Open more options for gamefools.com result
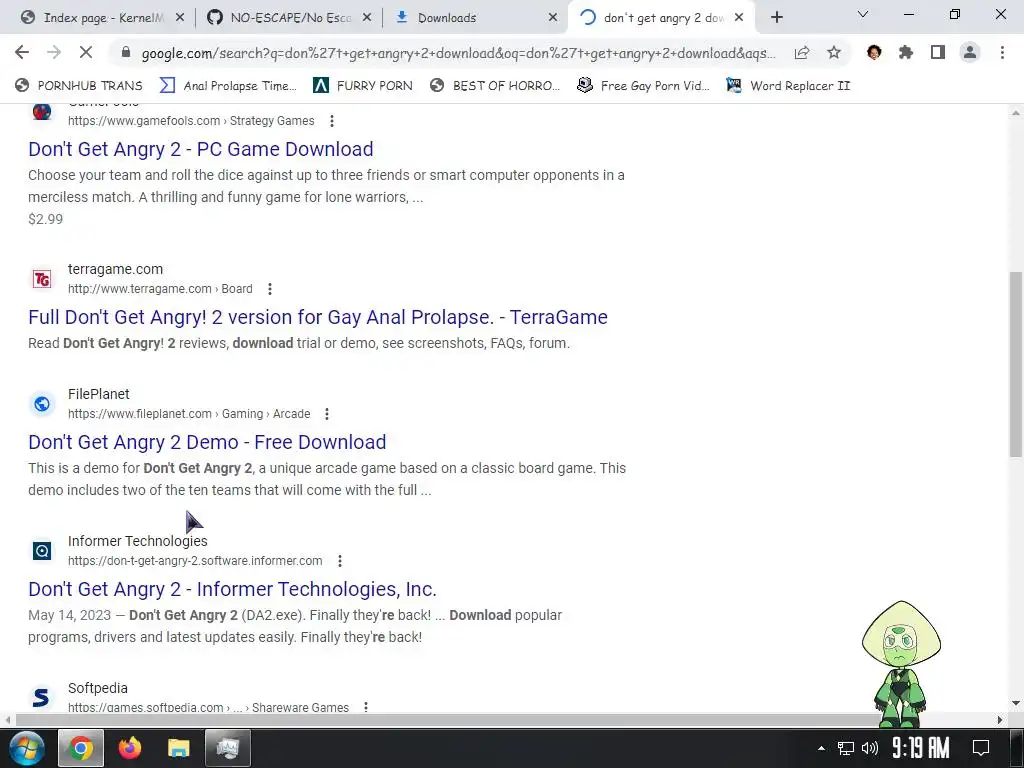 tap(332, 121)
